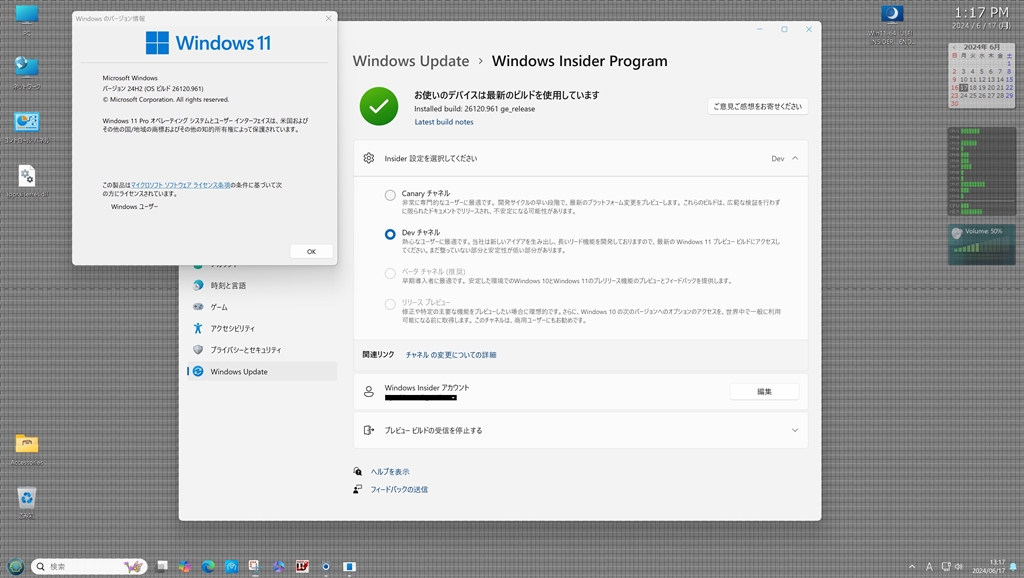Screen dimensions: 1024x578
Task: Open the Network globe desktop icon
Action: (x=27, y=71)
